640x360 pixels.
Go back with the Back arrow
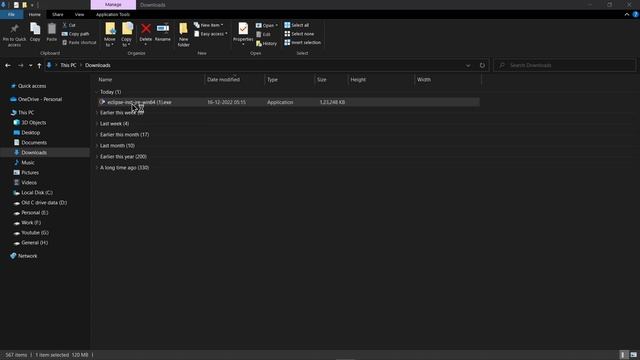[8, 65]
